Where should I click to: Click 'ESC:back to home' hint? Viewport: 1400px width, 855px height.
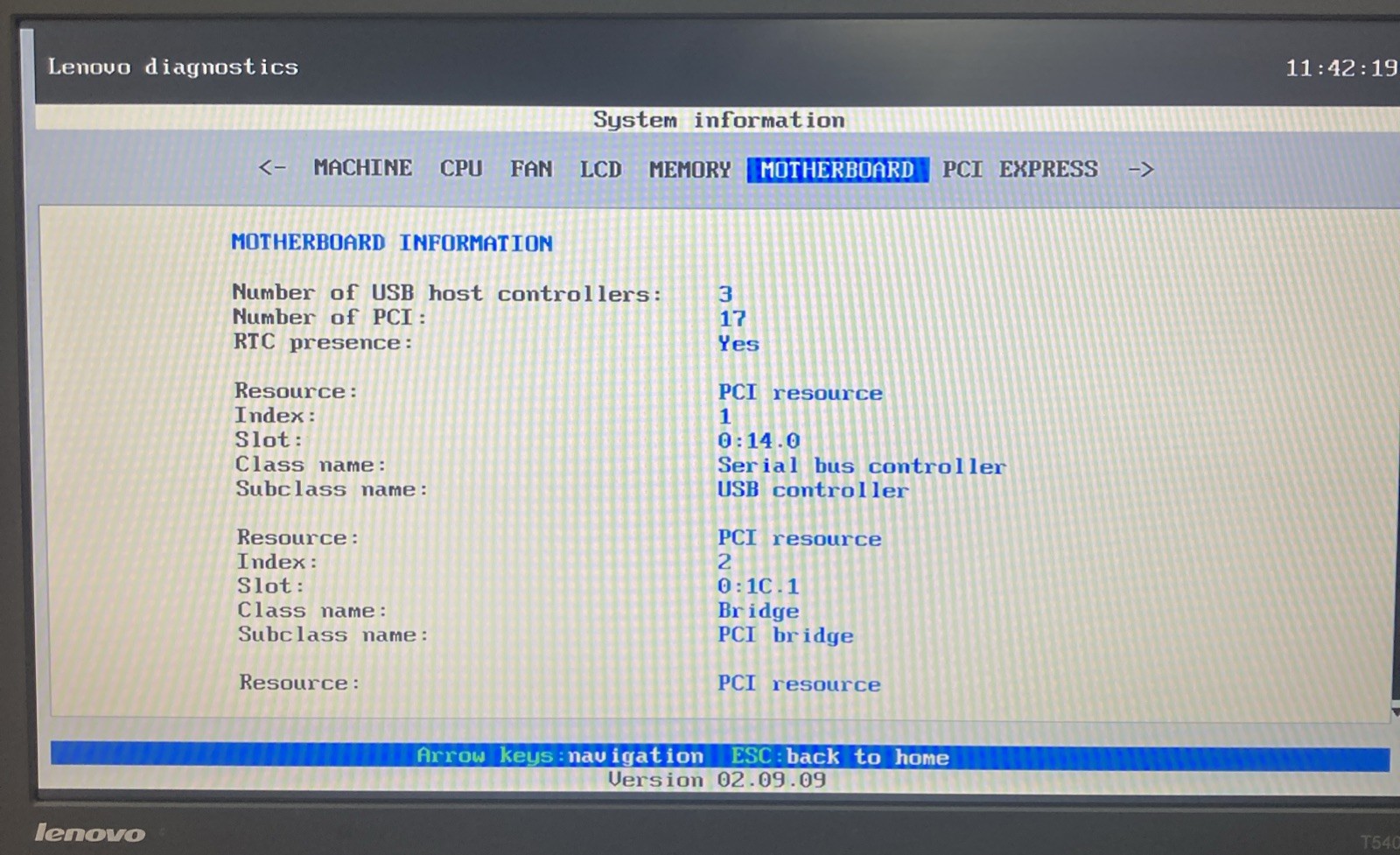point(840,756)
